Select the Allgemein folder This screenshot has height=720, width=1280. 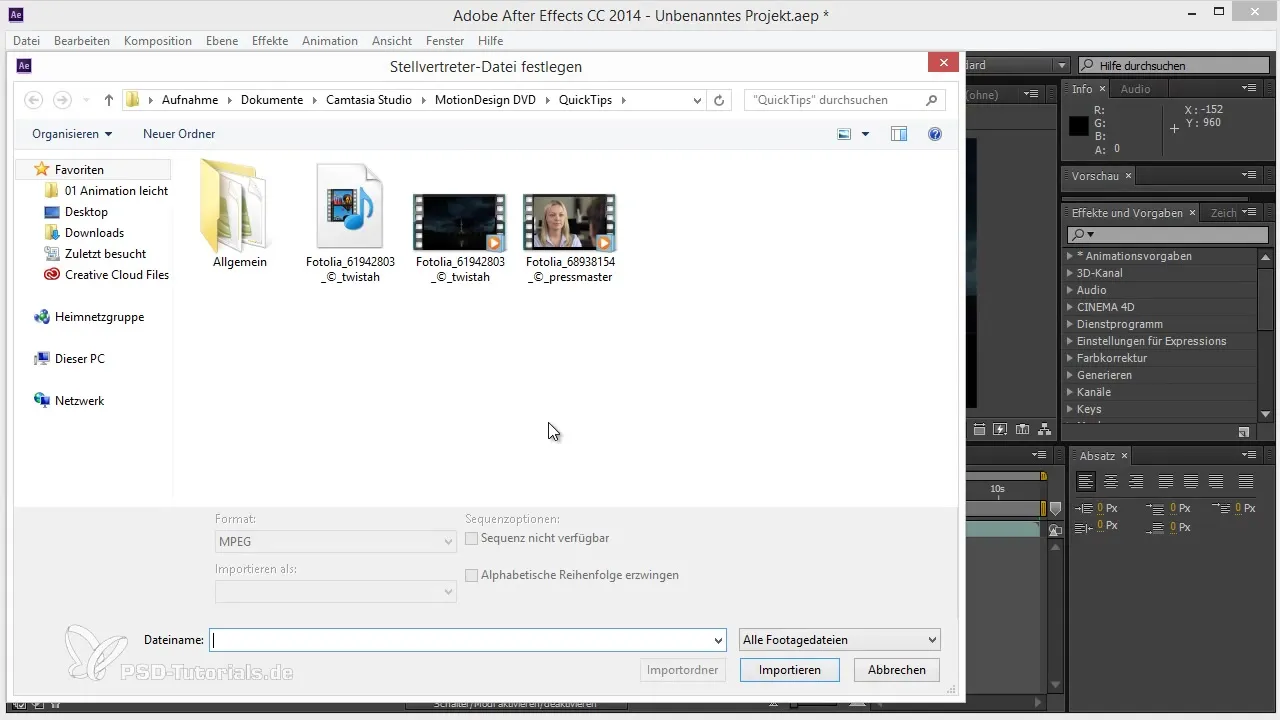coord(239,214)
